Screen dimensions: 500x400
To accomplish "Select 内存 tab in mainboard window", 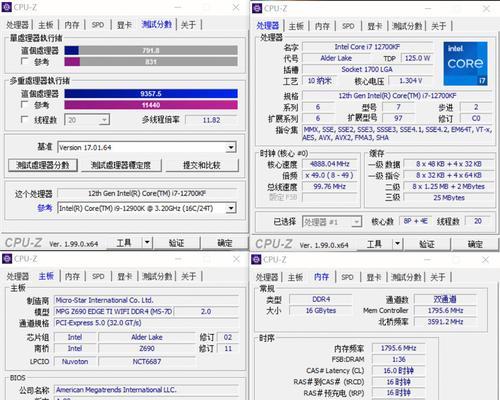I will (72, 276).
